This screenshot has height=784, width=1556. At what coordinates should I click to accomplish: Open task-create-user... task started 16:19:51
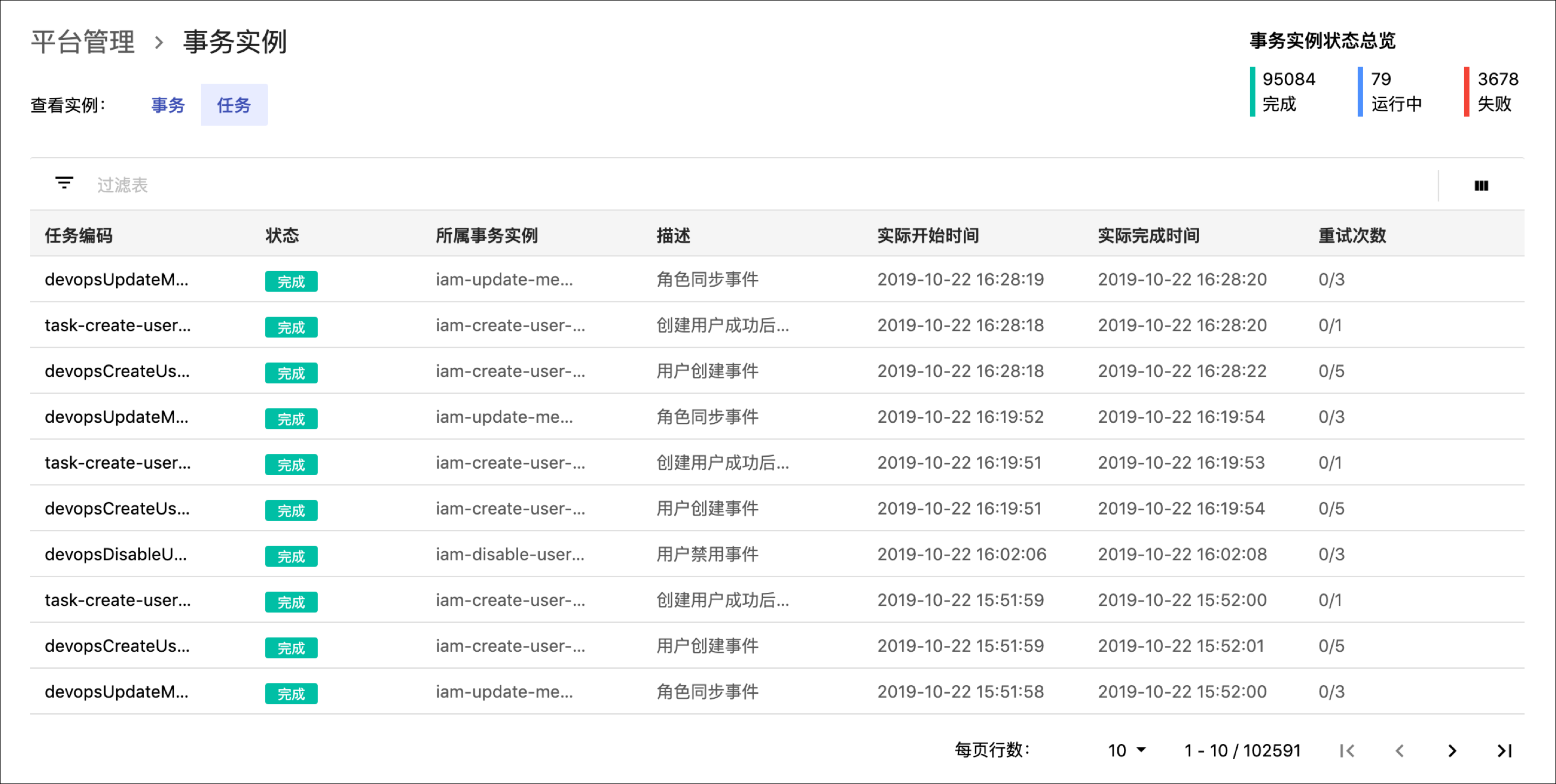[x=118, y=463]
